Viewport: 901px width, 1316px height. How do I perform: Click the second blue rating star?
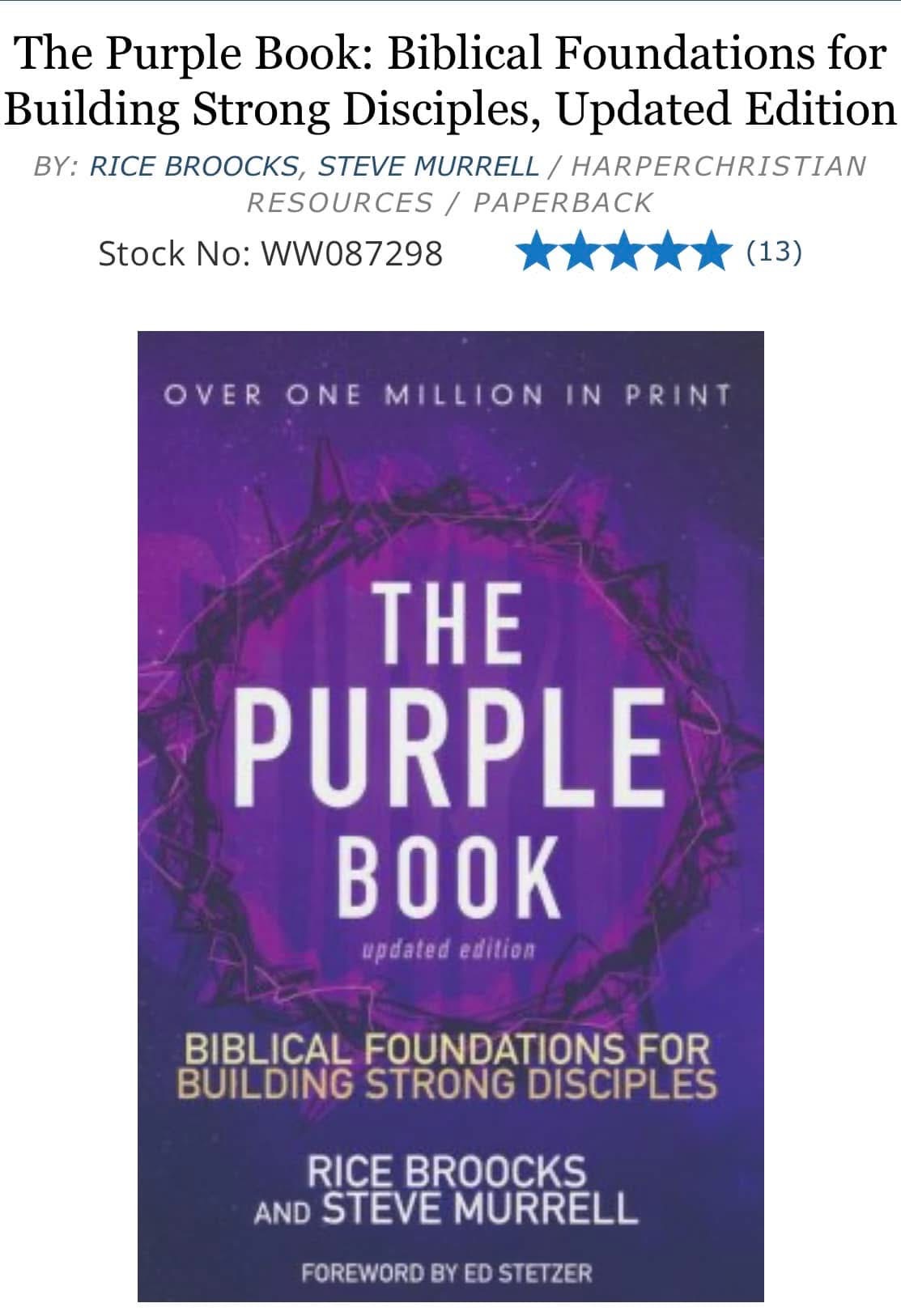pyautogui.click(x=580, y=251)
